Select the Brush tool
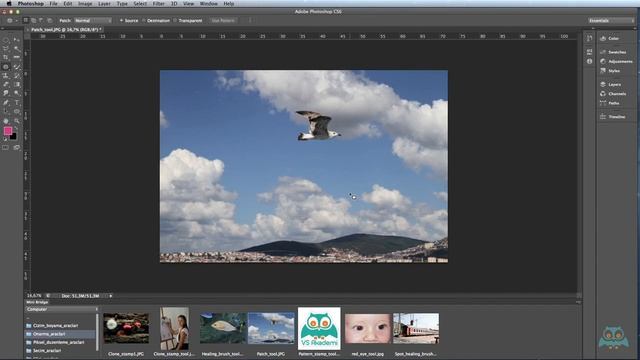Screen dimensions: 640x360 pos(16,67)
